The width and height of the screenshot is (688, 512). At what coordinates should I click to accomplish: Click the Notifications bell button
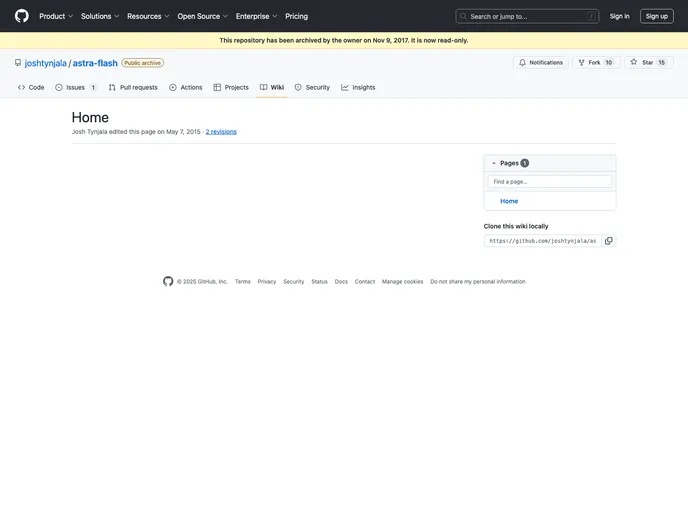(x=541, y=63)
